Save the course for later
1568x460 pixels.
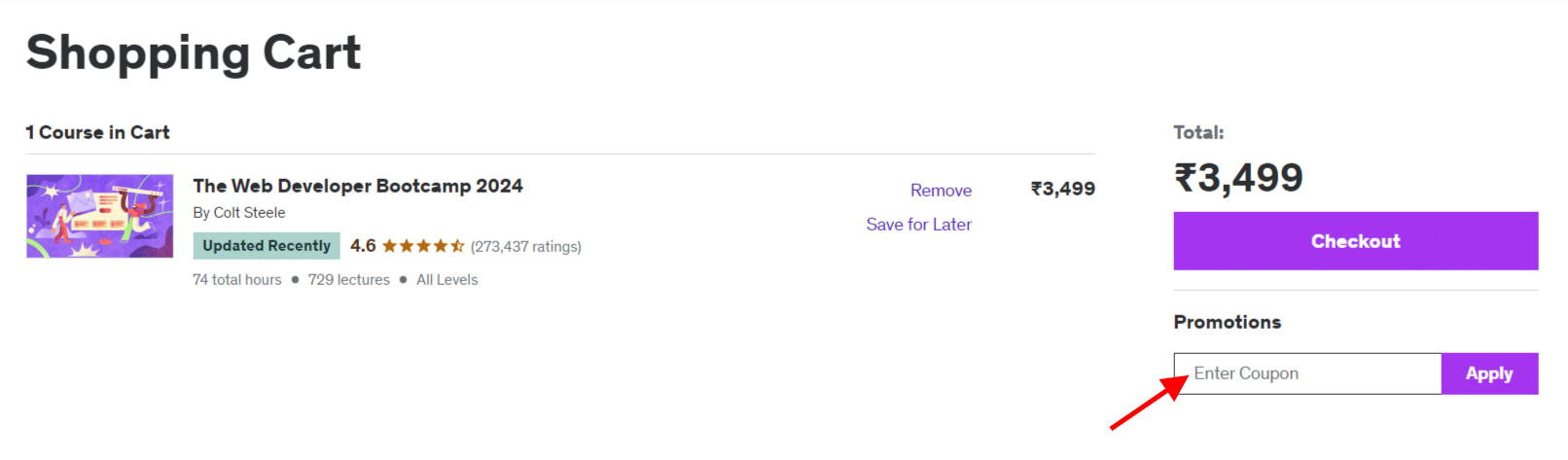click(918, 225)
